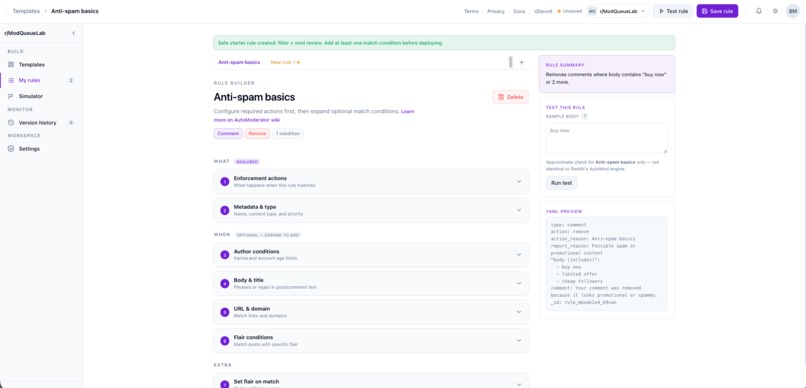Expand Author conditions section chevron
Image resolution: width=806 pixels, height=388 pixels.
[519, 254]
